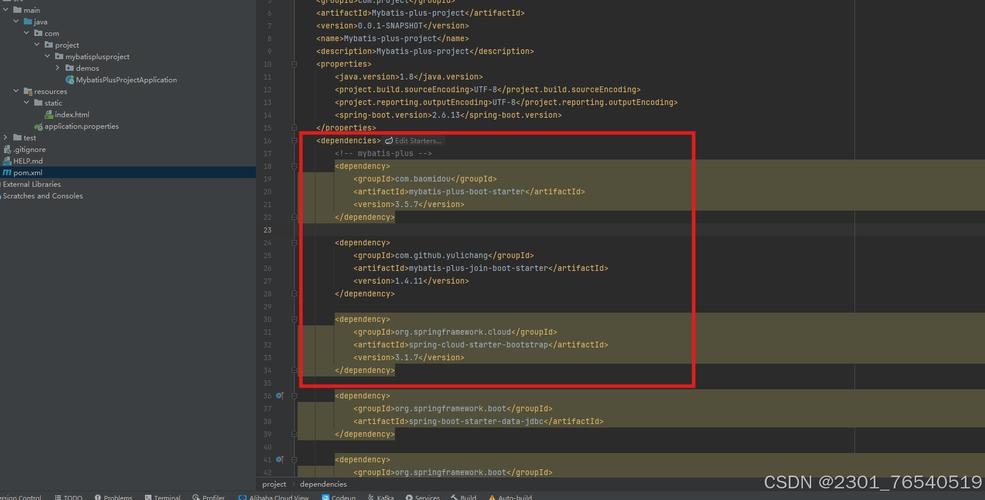Open the Kafka tool window

point(381,497)
